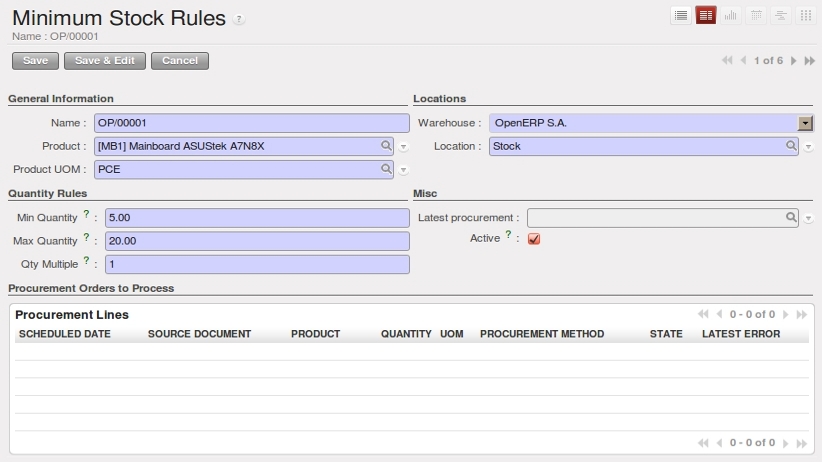Select the form view icon
The height and width of the screenshot is (462, 822).
pos(706,16)
